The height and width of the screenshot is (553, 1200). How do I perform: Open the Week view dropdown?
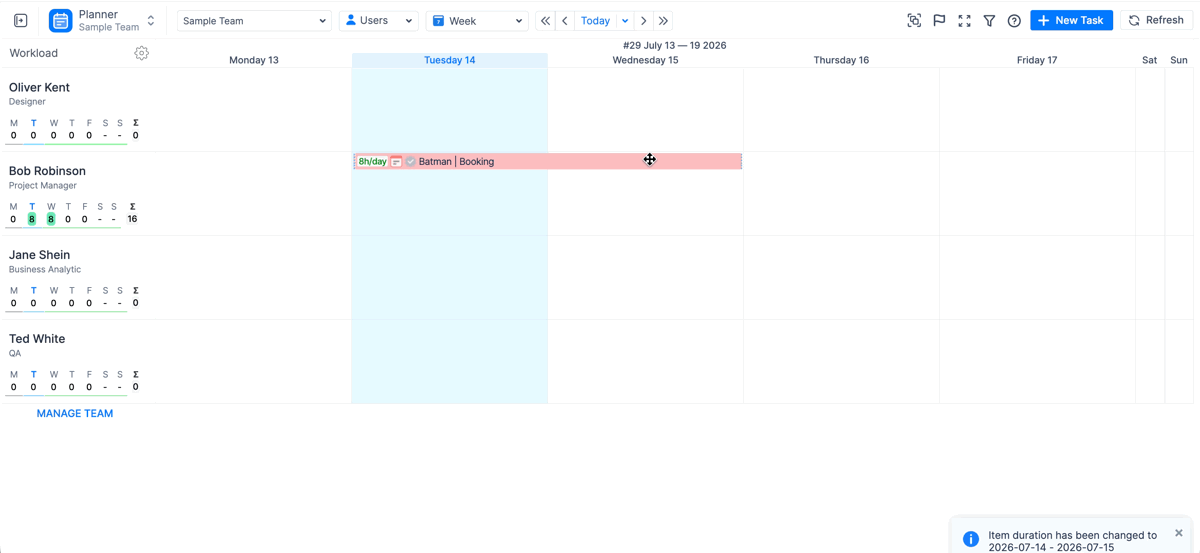tap(477, 21)
